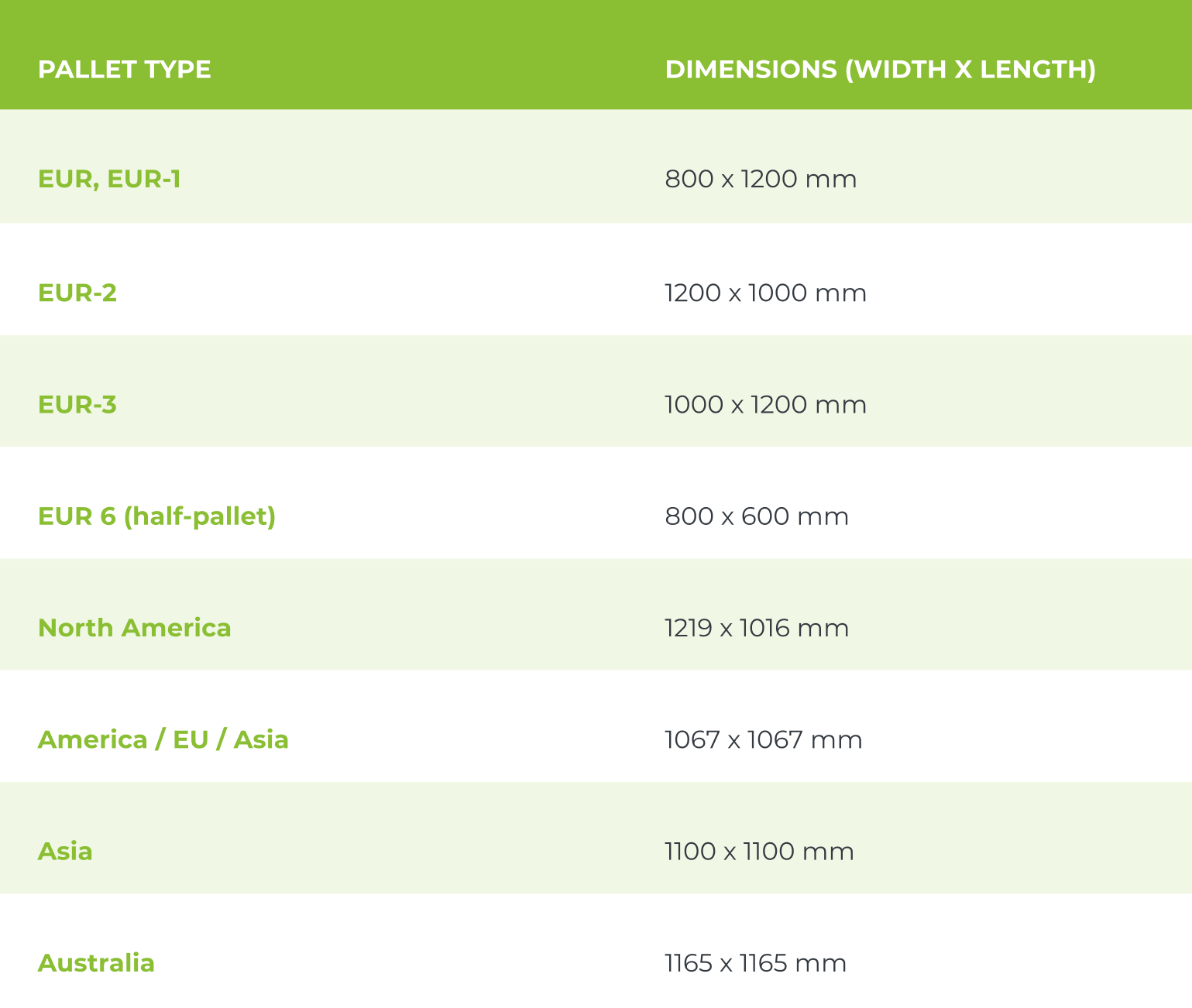Click the 1067 x 1067 mm dimension
The height and width of the screenshot is (1008, 1192).
[763, 739]
